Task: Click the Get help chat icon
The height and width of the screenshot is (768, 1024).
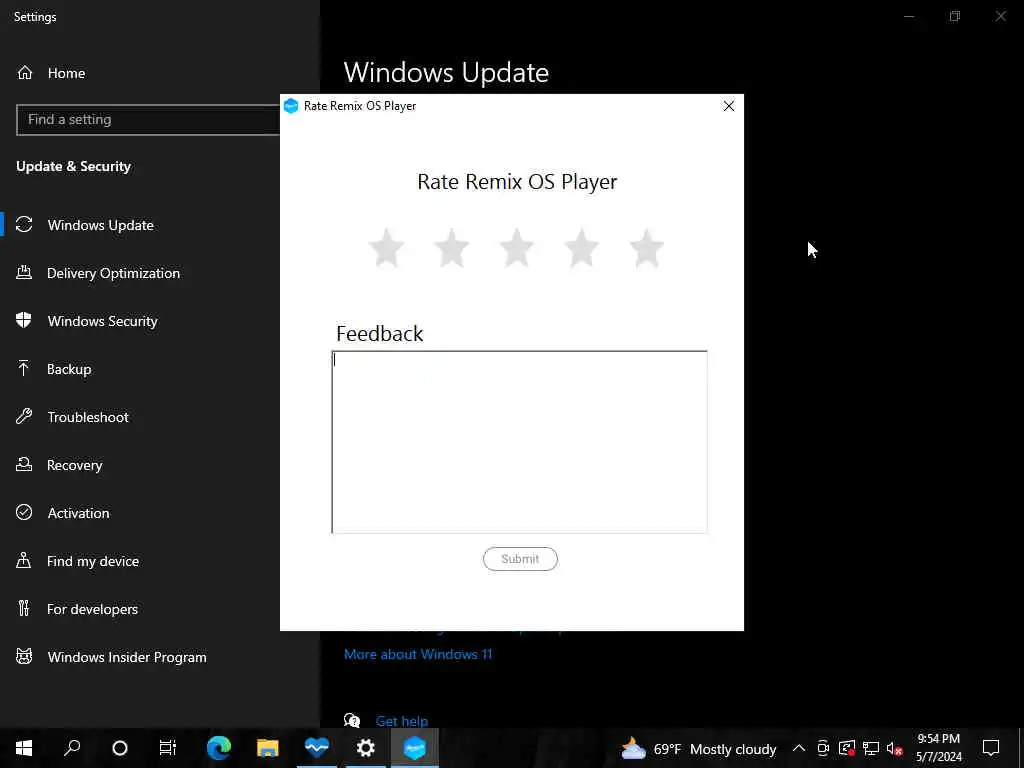Action: pyautogui.click(x=352, y=720)
